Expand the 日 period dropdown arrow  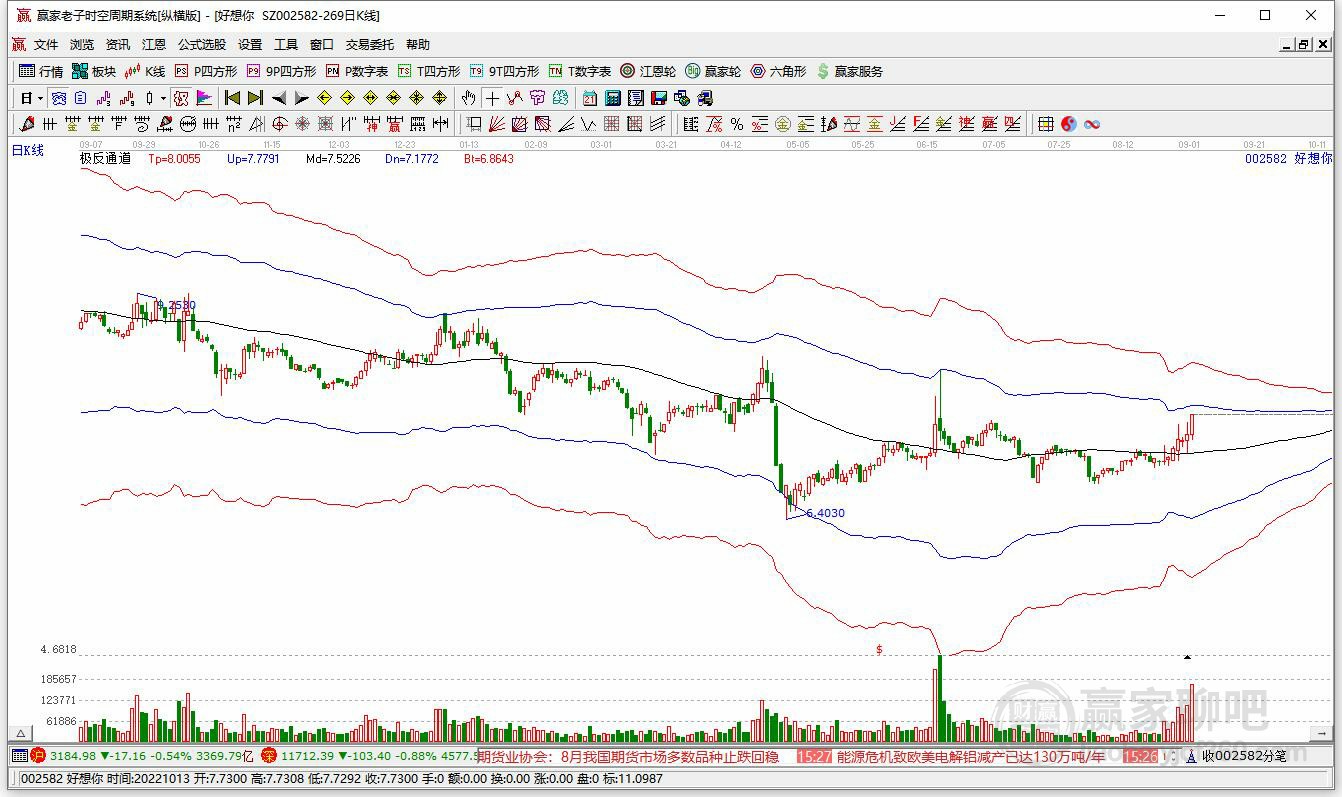pos(40,98)
